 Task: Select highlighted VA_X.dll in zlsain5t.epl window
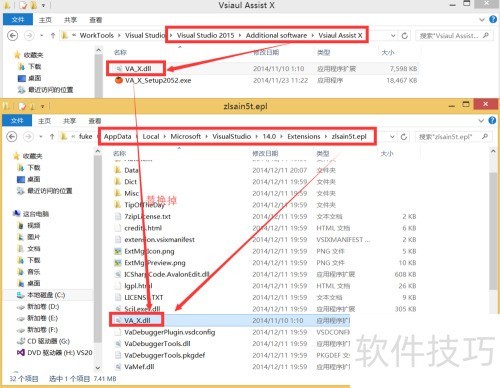(137, 320)
